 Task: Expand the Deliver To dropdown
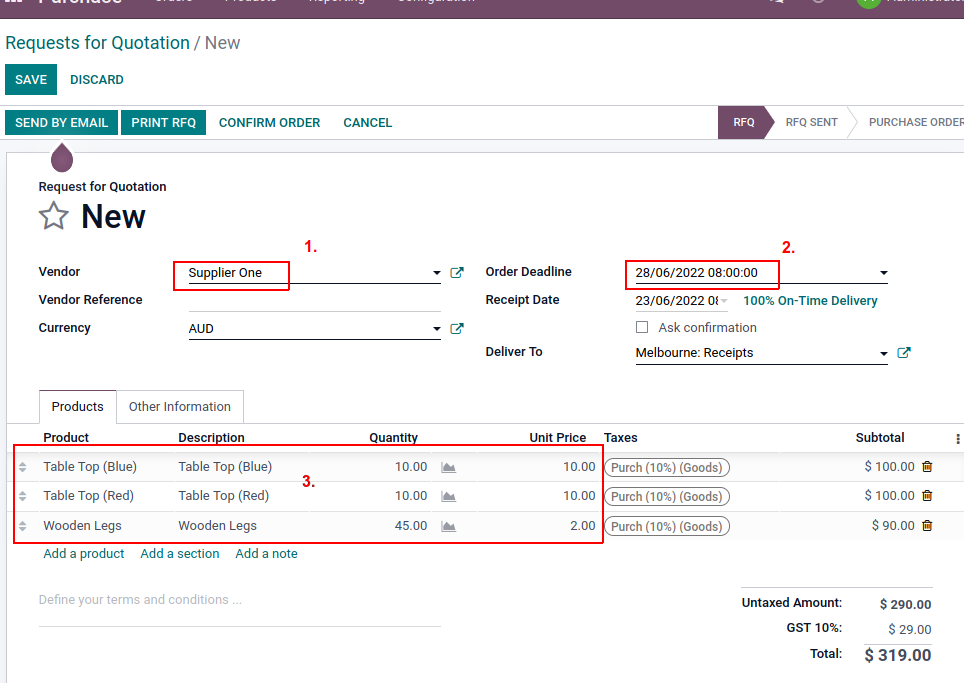tap(883, 353)
